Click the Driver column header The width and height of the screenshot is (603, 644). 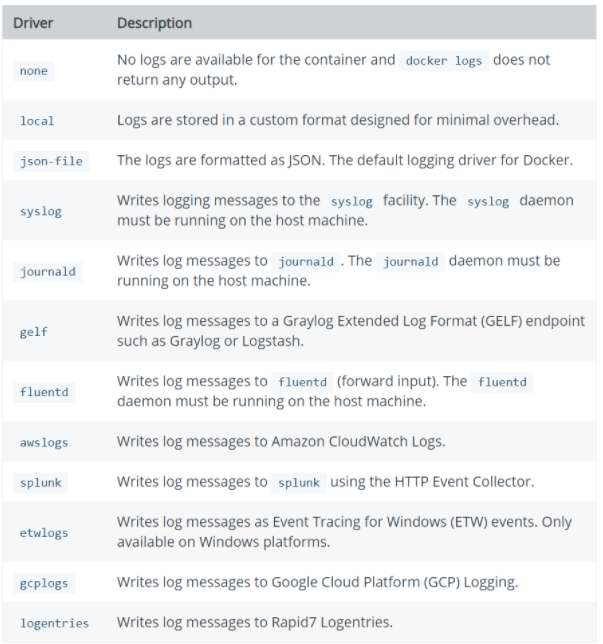point(33,23)
